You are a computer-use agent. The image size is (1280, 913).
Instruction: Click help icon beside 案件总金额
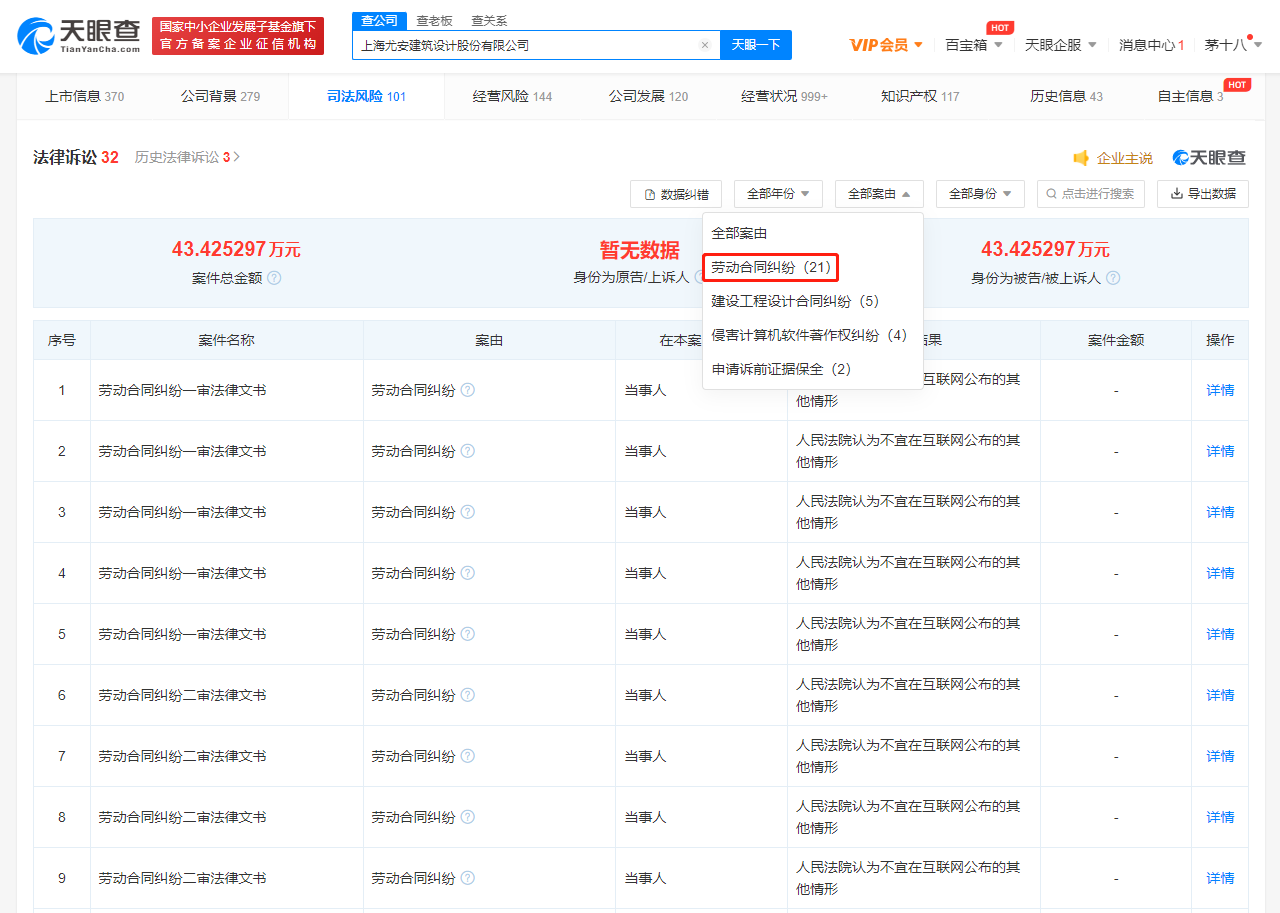click(x=274, y=278)
